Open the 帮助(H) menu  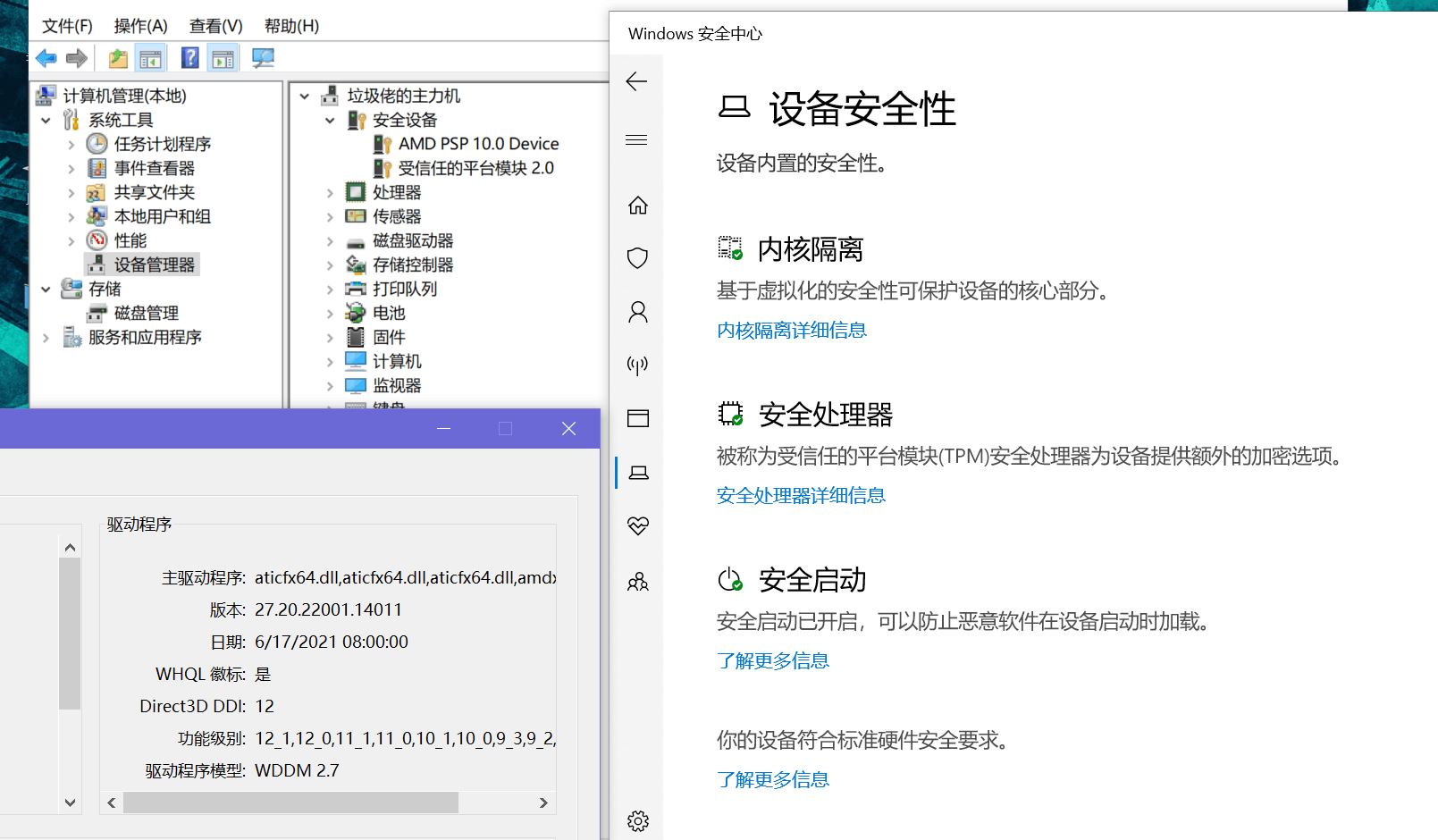[x=292, y=26]
